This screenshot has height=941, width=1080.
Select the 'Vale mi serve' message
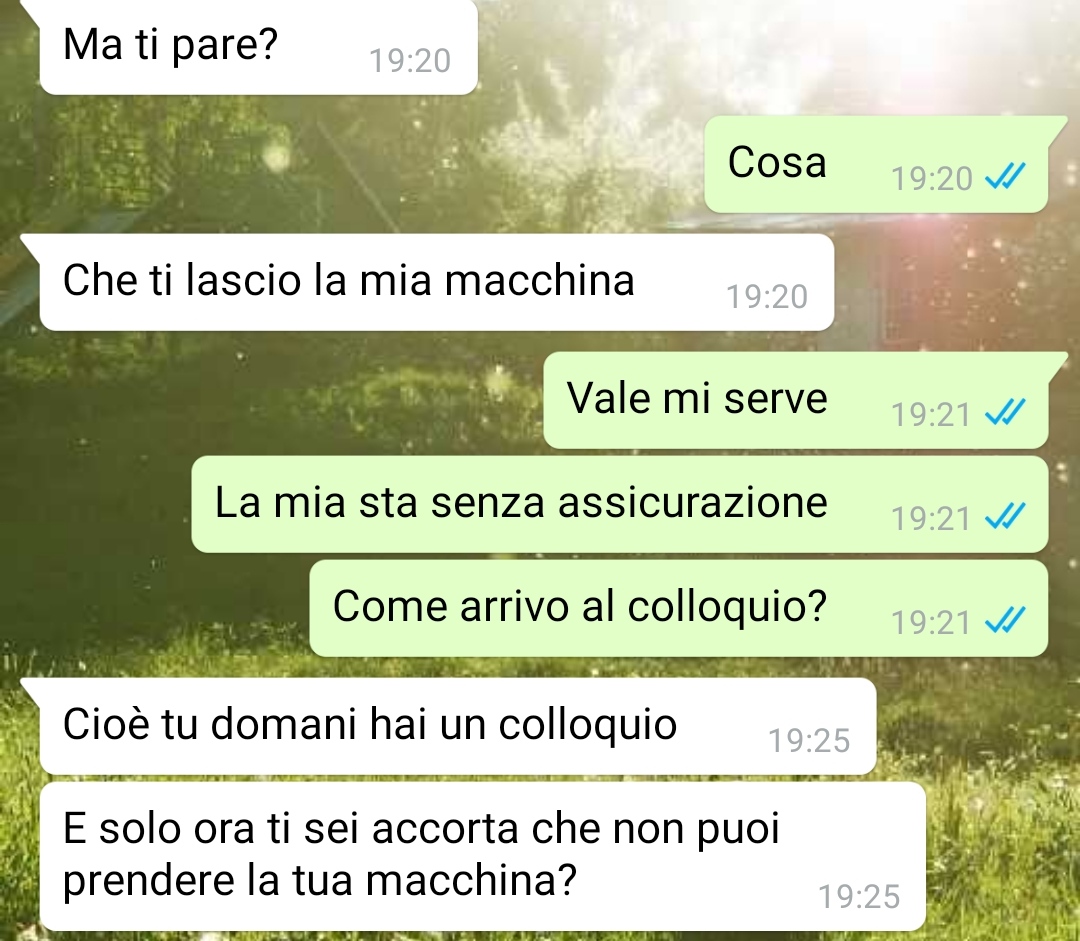pyautogui.click(x=796, y=400)
